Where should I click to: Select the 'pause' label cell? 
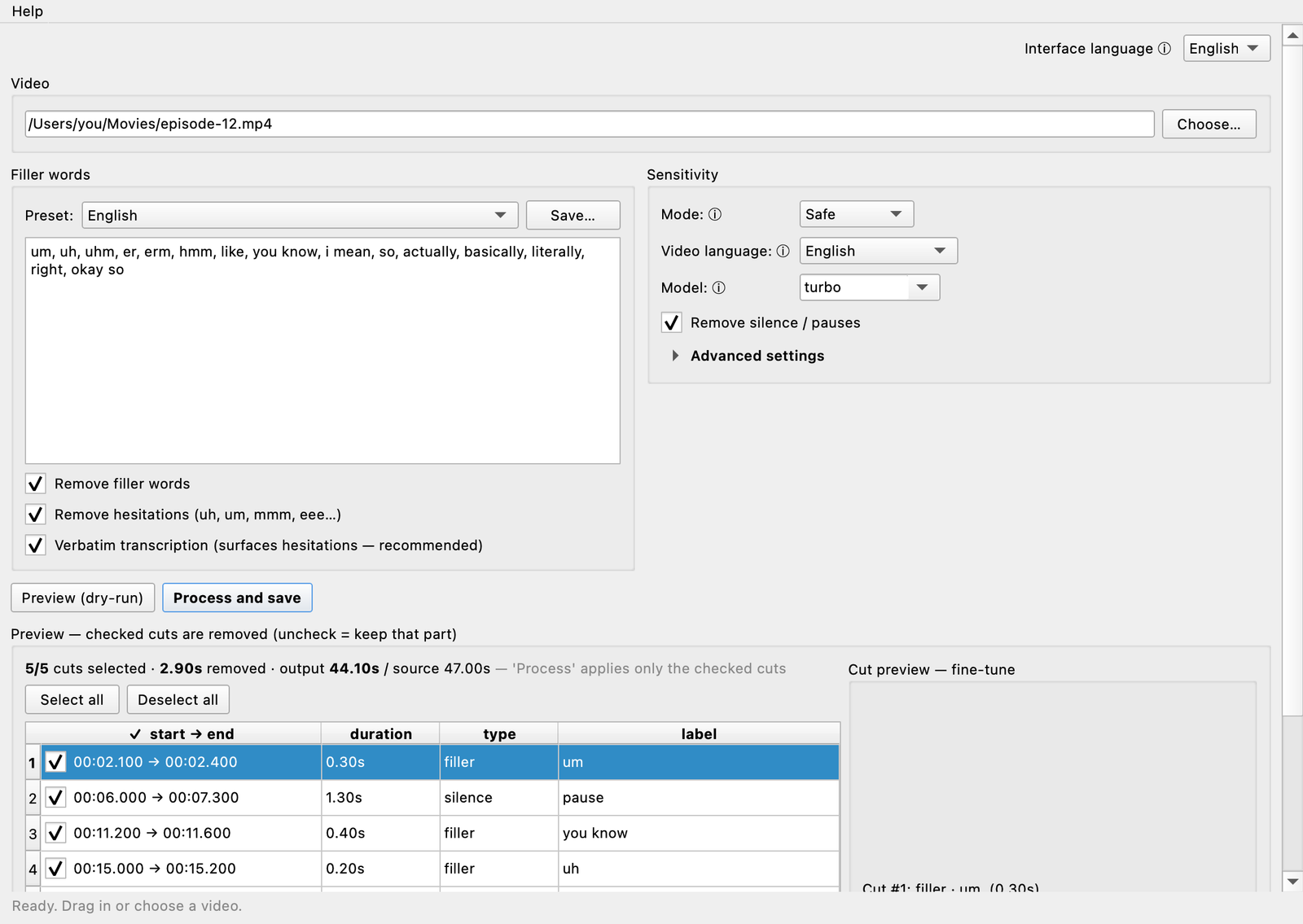click(x=699, y=798)
